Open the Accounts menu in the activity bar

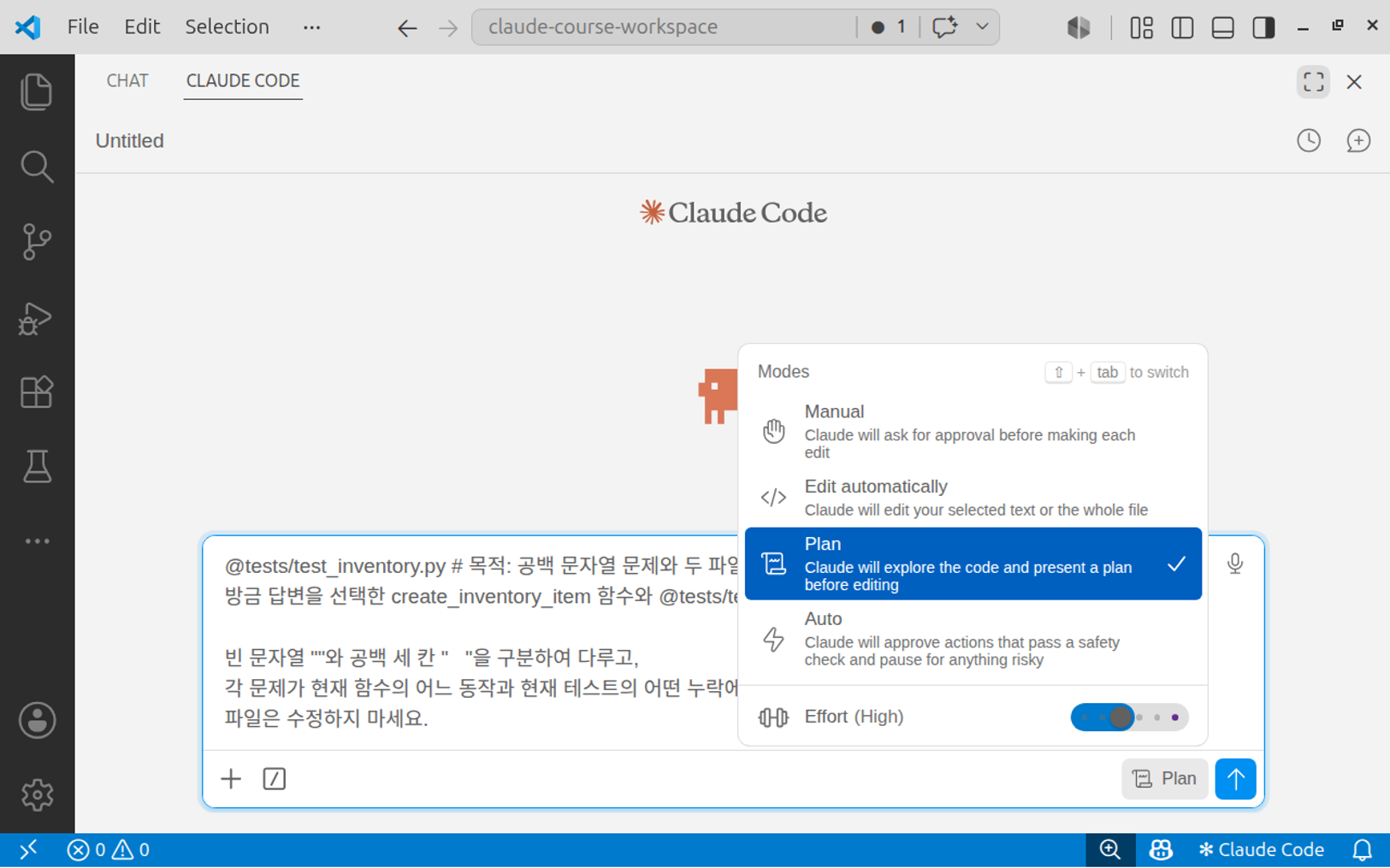37,720
